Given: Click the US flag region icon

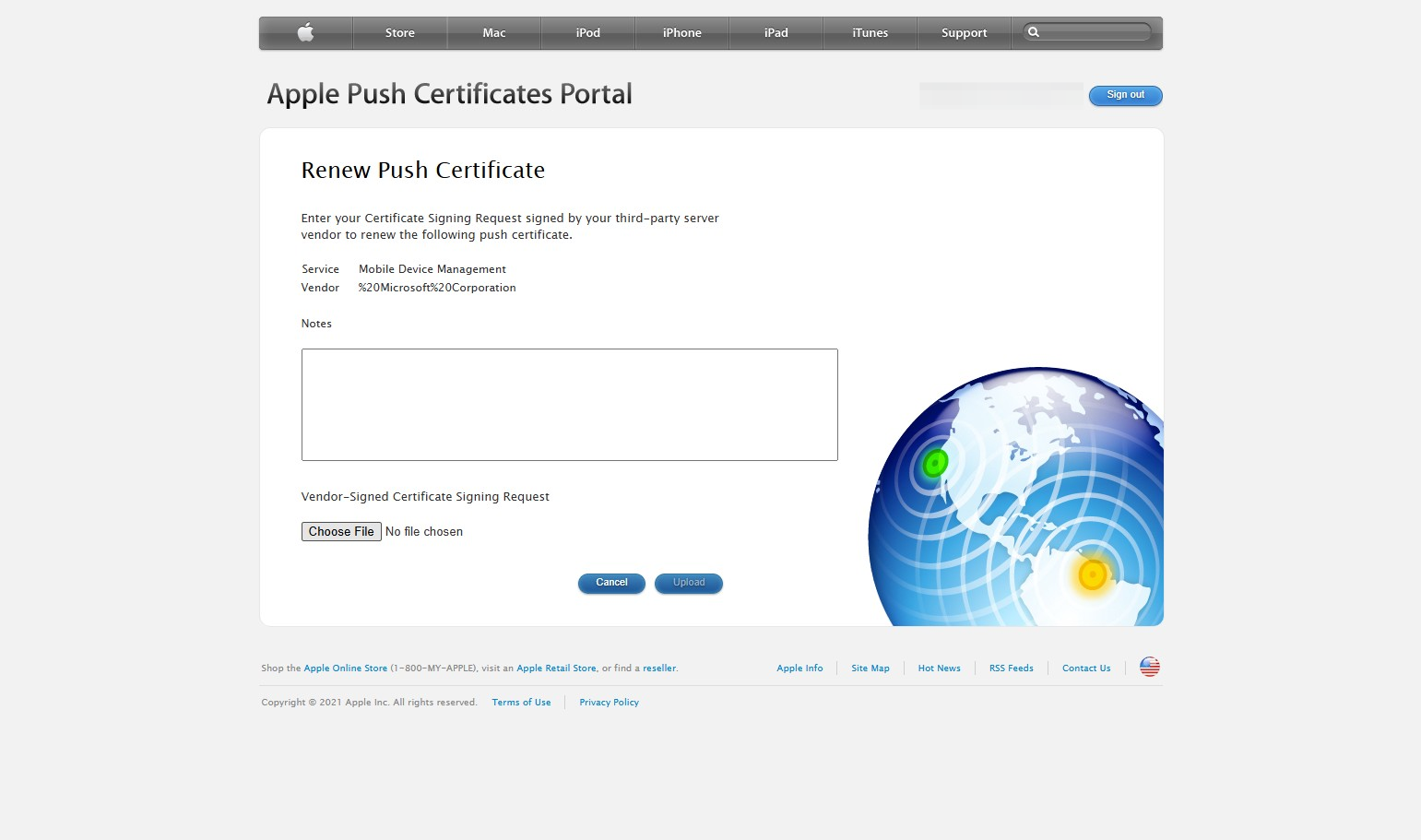Looking at the screenshot, I should pos(1149,667).
